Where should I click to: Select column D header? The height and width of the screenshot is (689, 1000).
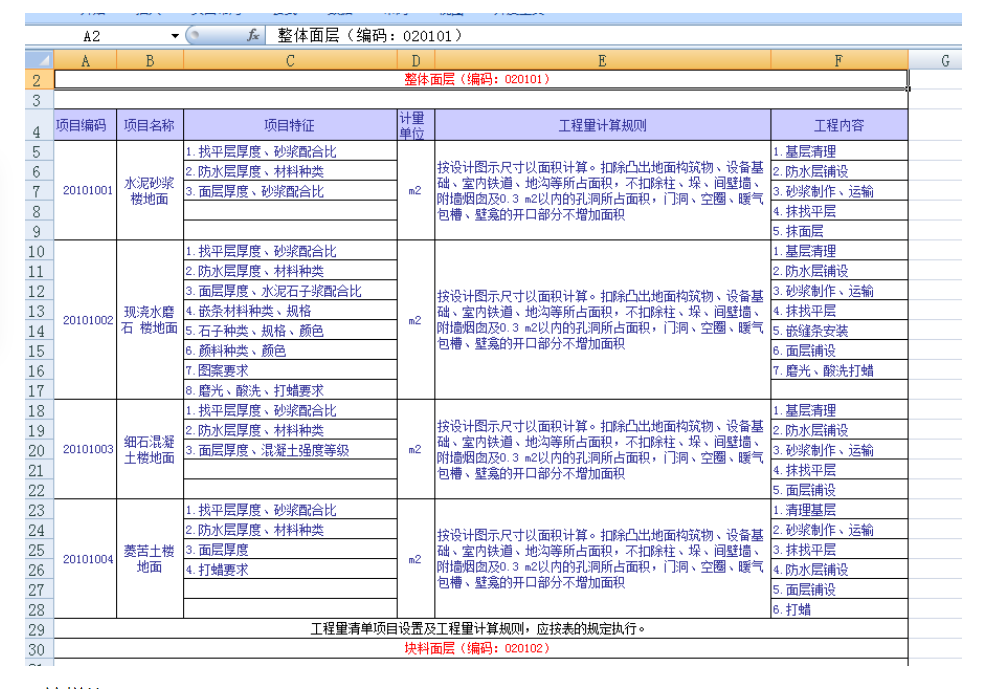point(416,61)
